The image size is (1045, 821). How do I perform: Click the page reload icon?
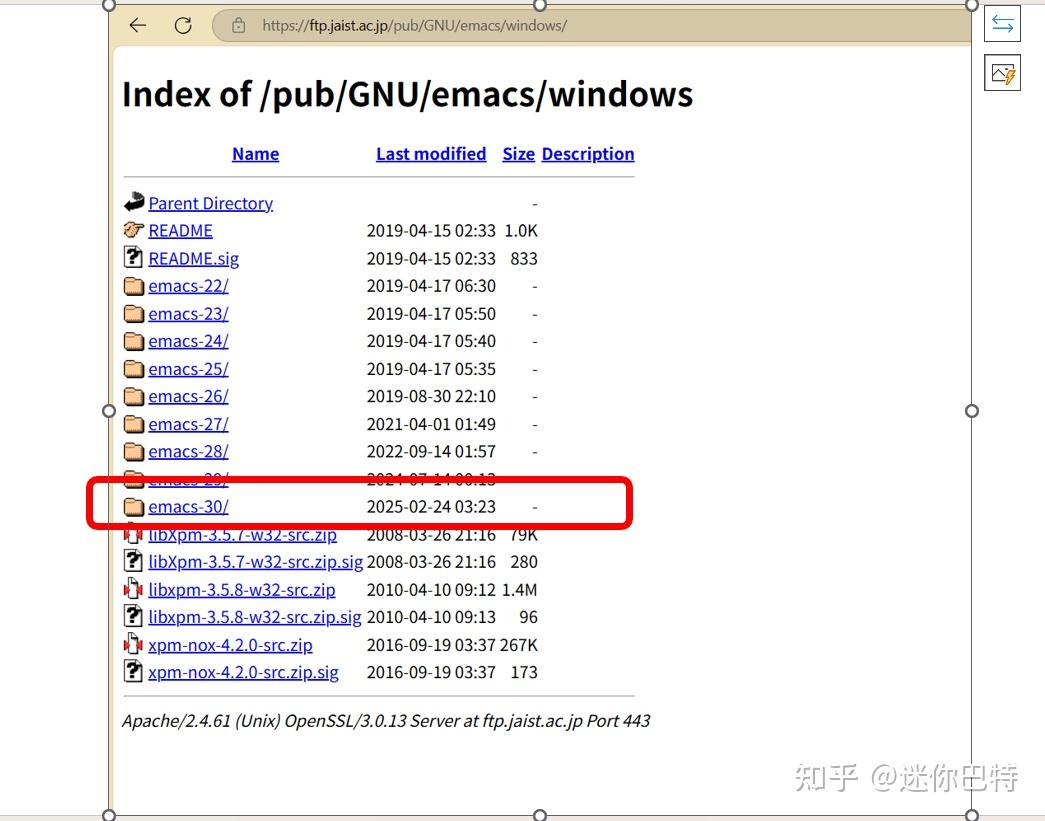click(x=184, y=25)
